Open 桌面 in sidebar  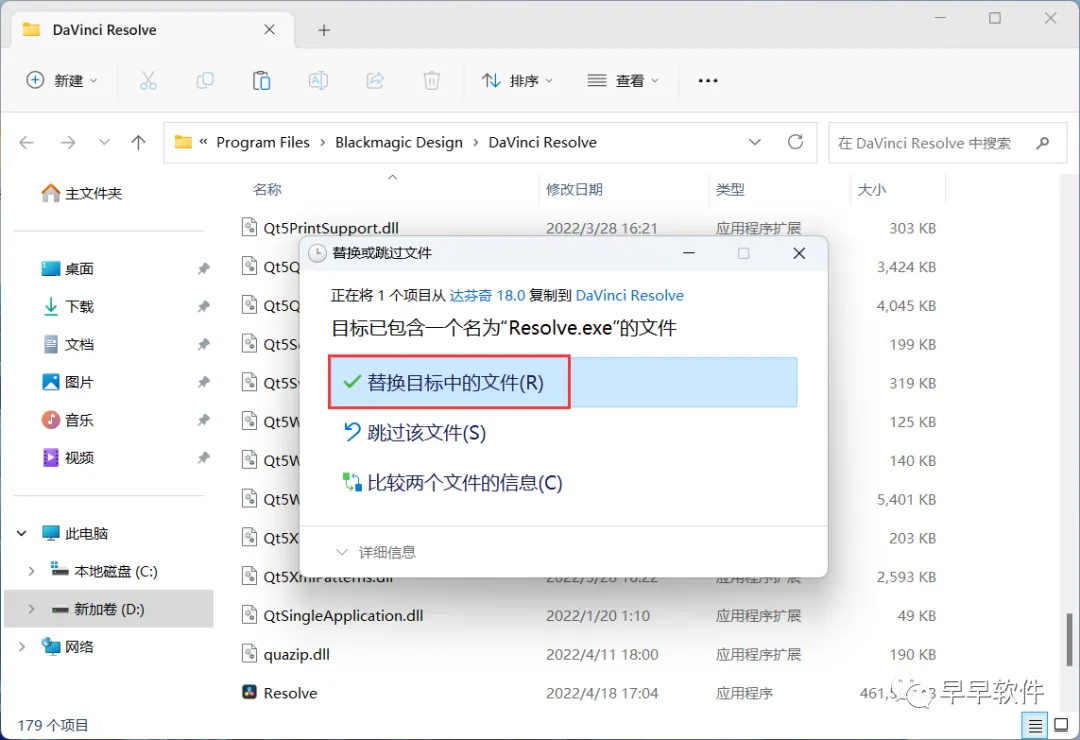click(68, 269)
